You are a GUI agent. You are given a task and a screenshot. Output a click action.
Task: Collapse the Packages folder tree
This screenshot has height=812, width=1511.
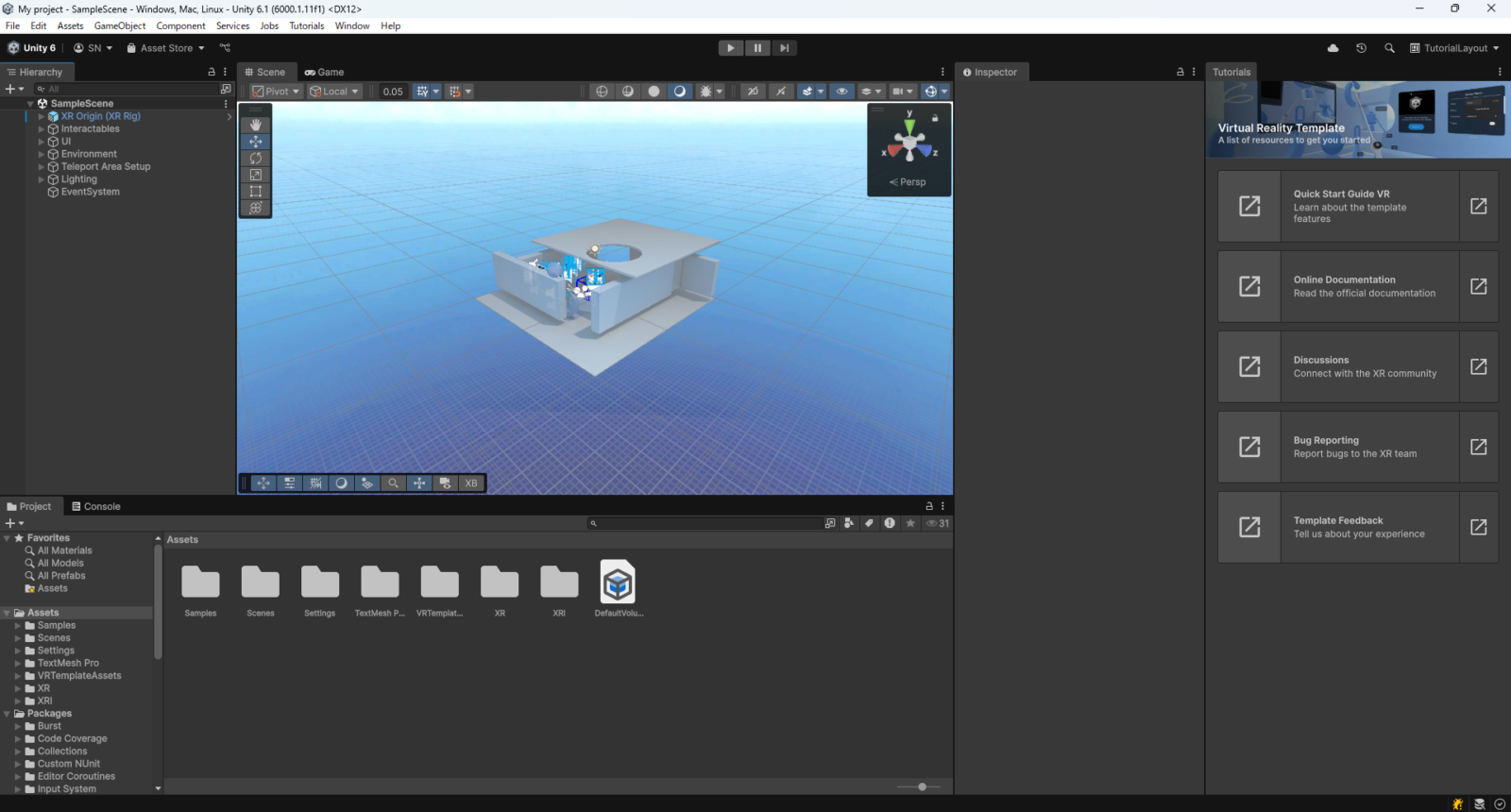click(8, 714)
